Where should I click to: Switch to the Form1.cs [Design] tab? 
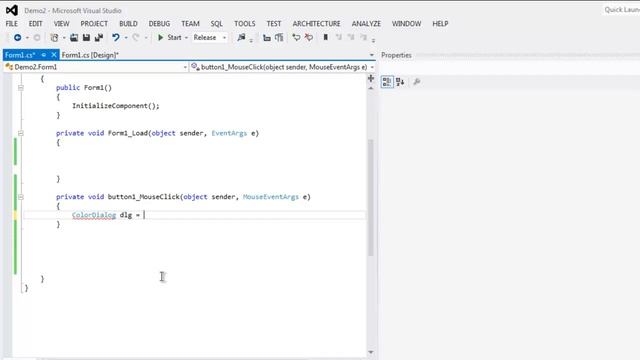(90, 55)
